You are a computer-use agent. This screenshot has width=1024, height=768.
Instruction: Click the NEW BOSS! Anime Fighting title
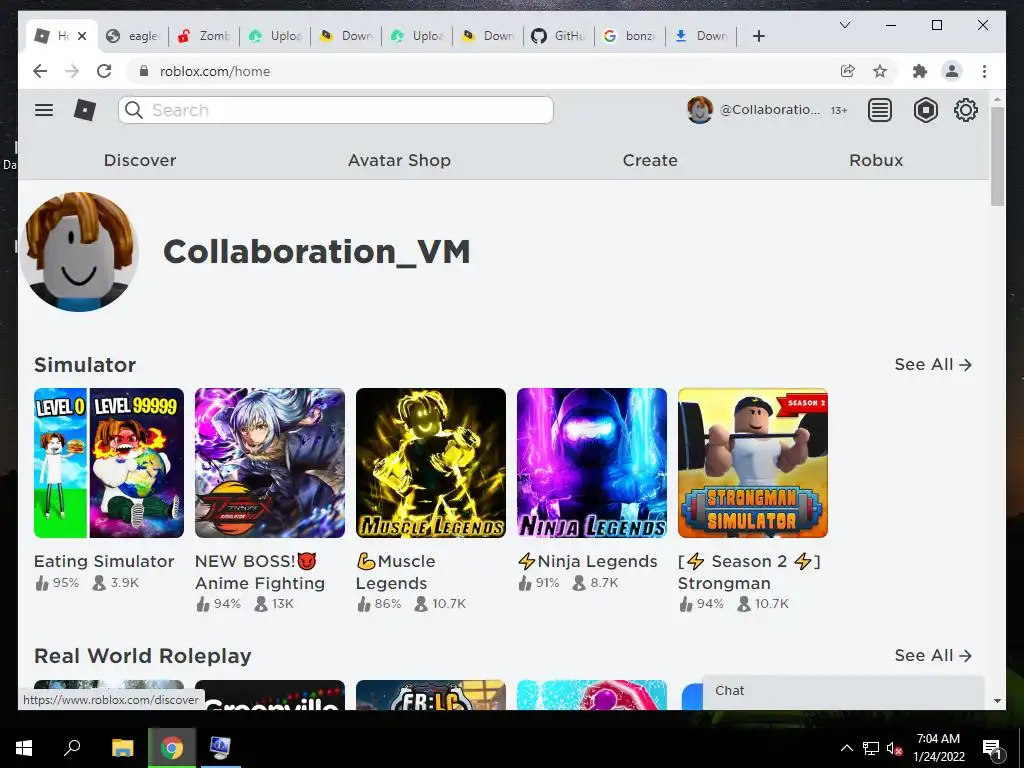(x=260, y=572)
